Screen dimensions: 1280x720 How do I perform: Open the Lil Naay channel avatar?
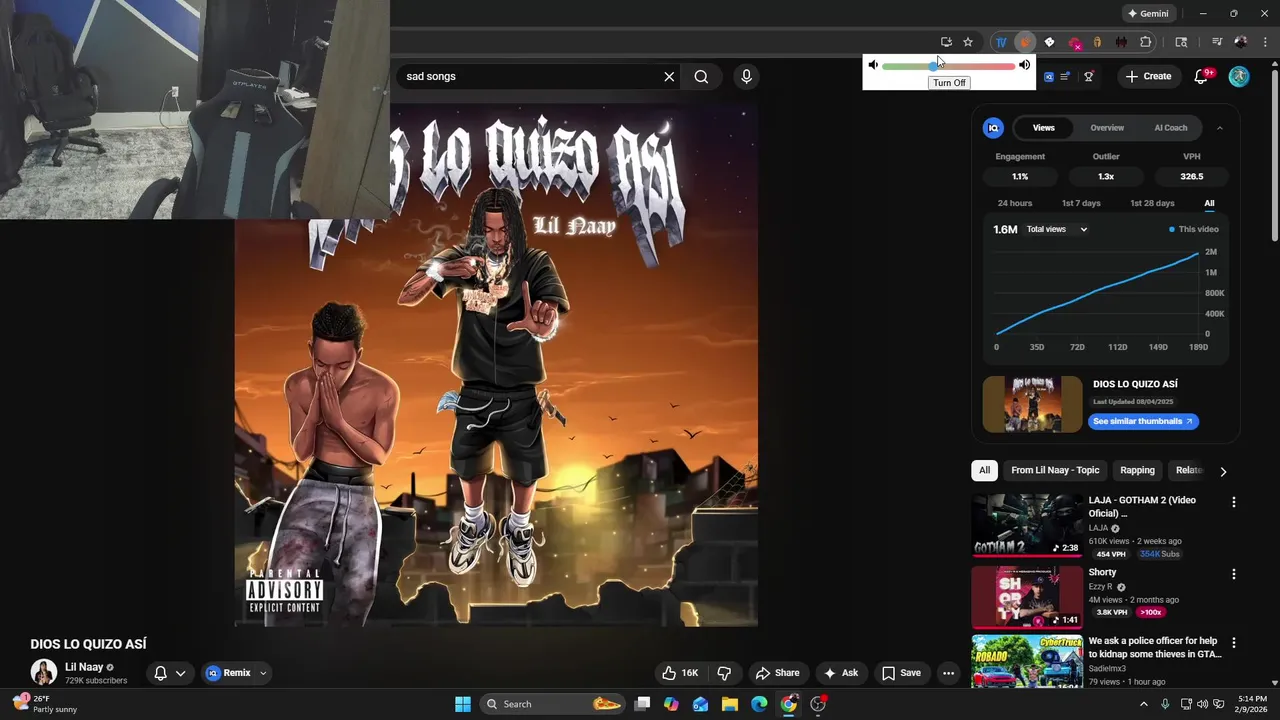coord(43,673)
